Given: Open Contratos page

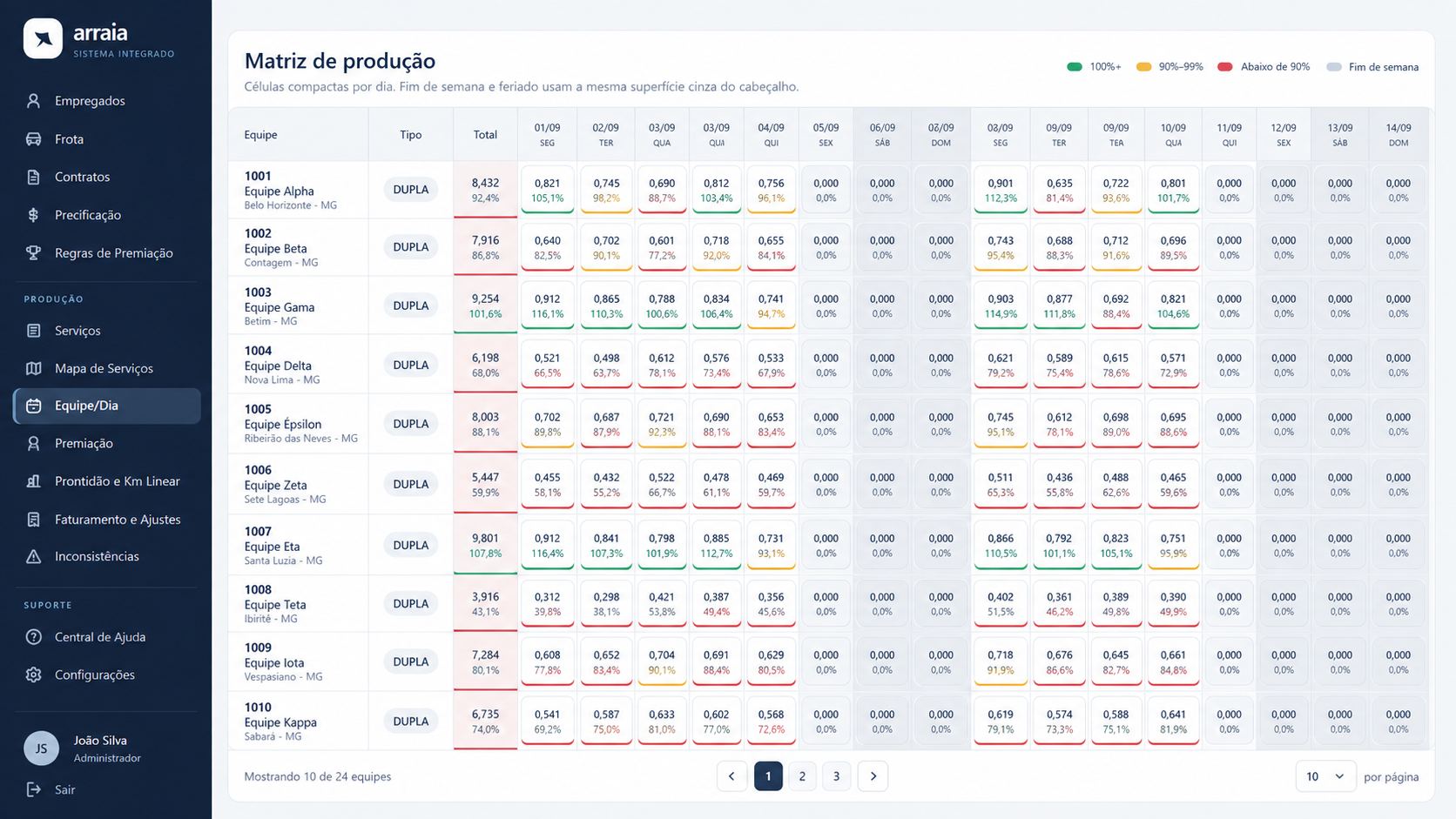Looking at the screenshot, I should [106, 177].
